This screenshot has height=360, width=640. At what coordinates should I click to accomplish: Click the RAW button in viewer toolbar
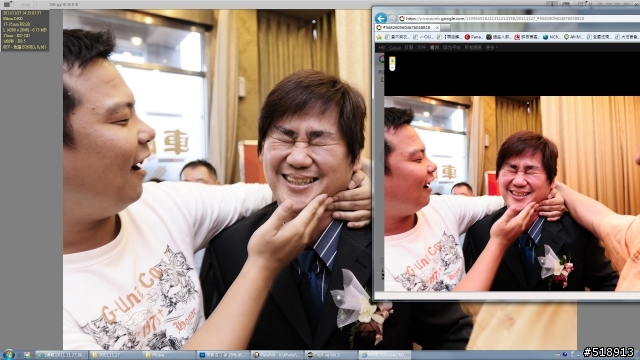[x=26, y=4]
